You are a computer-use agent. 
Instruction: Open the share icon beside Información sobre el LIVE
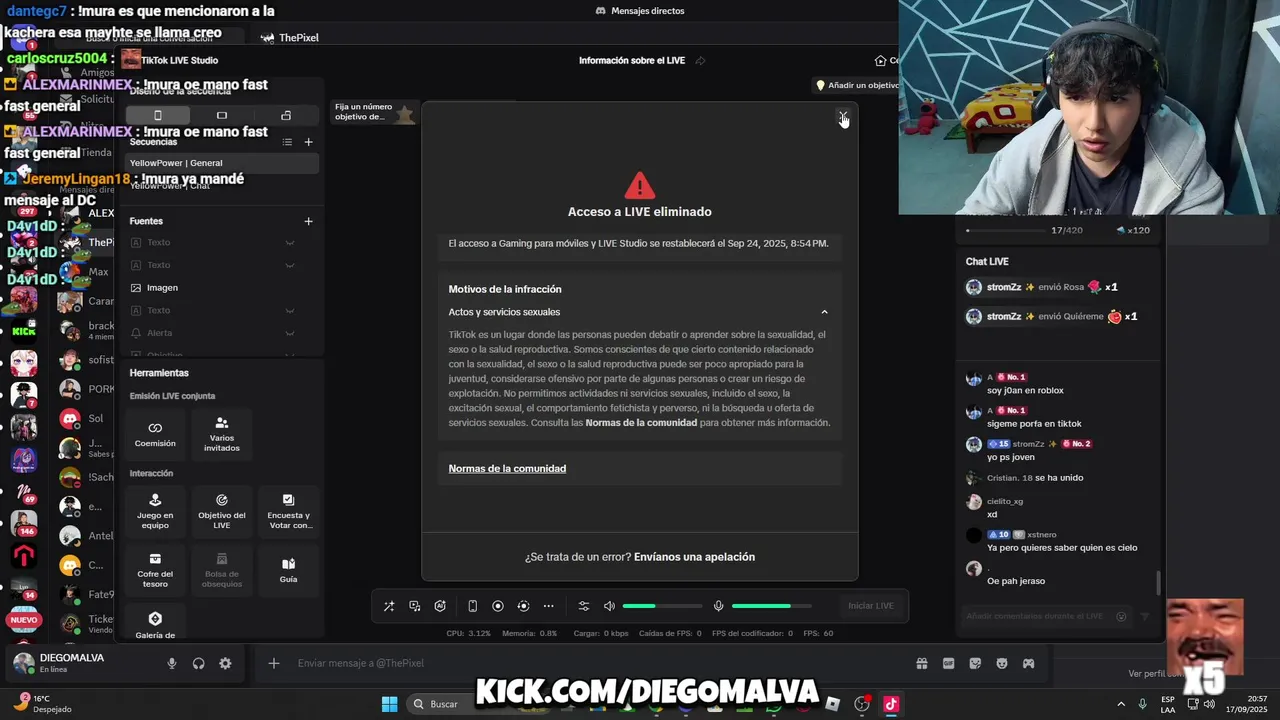click(700, 61)
